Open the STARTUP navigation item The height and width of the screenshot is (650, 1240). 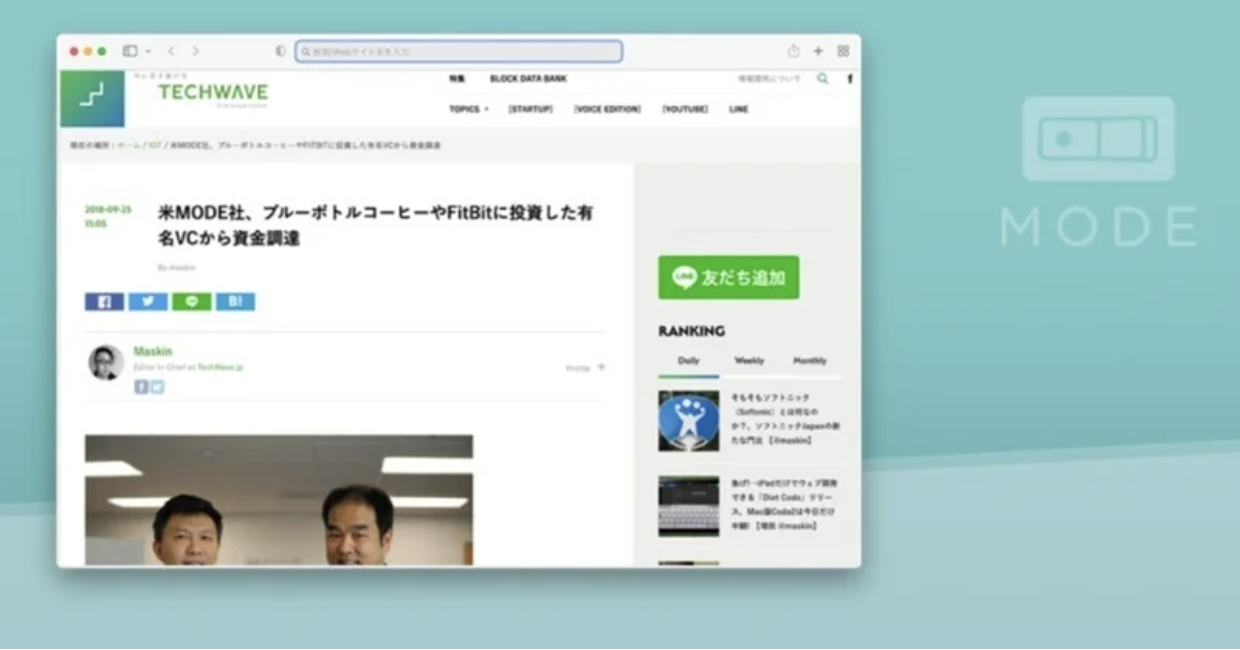point(530,109)
